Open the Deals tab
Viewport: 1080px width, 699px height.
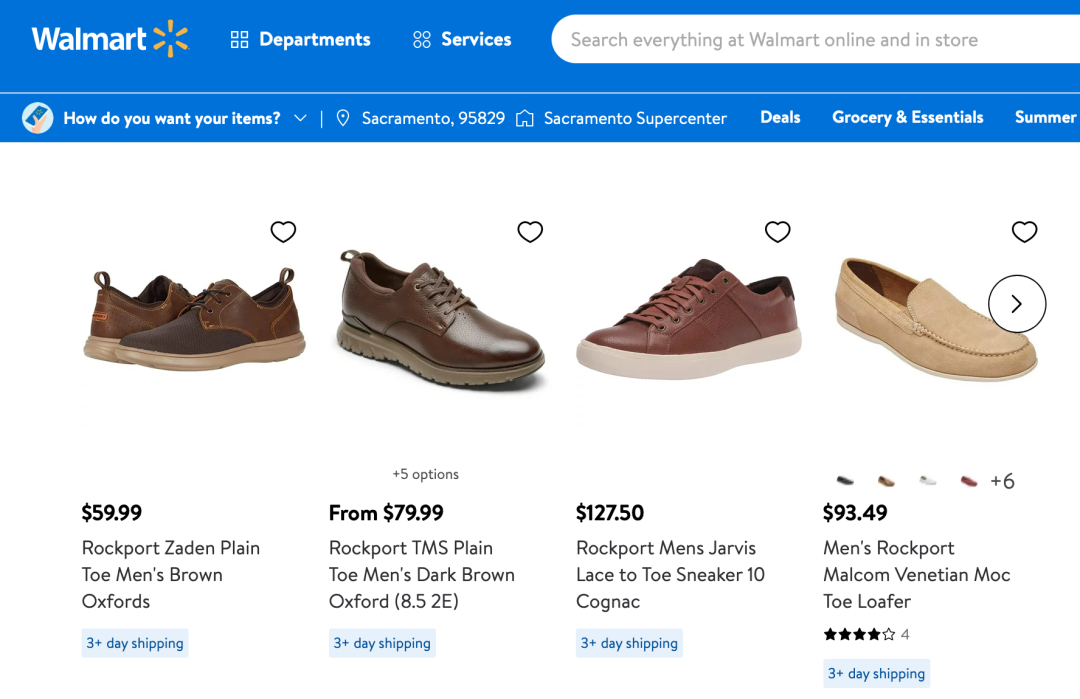pos(780,117)
